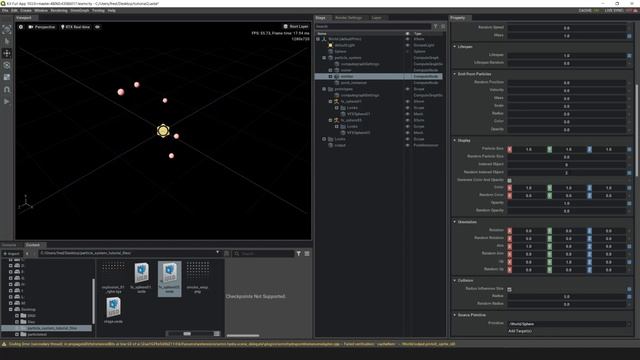Toggle Generate Color And Opacity checkbox

509,180
